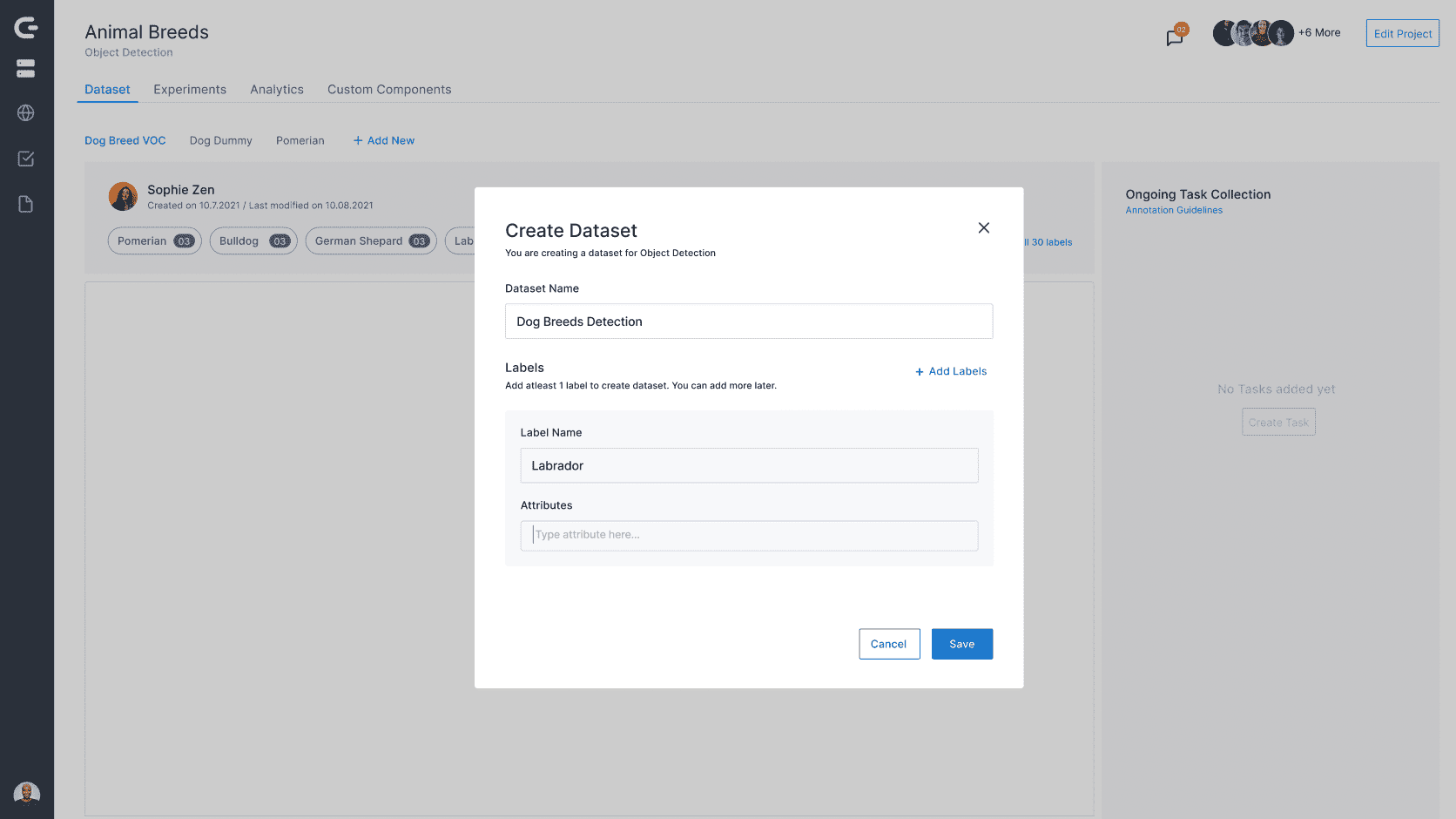
Task: Focus the Attributes text field
Action: [x=748, y=536]
